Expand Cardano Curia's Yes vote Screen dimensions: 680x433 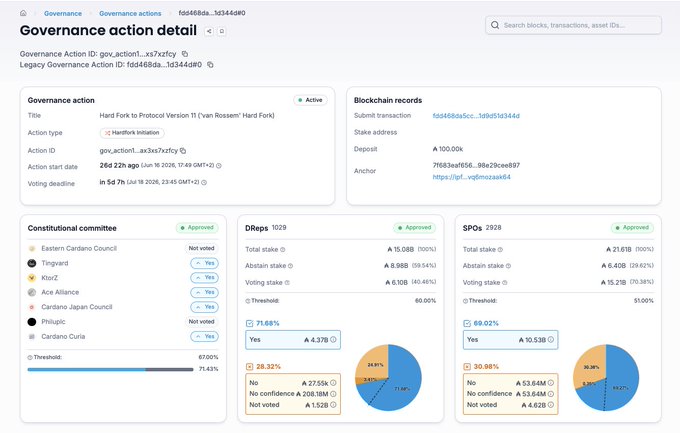click(x=204, y=337)
